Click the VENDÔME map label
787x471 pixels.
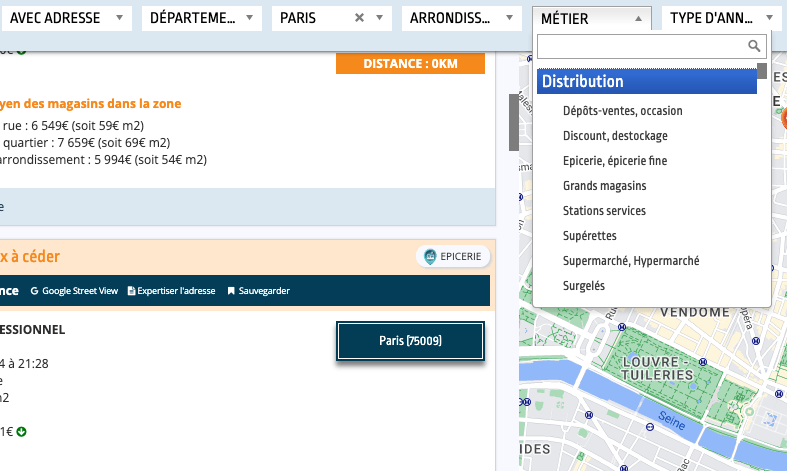[x=695, y=312]
